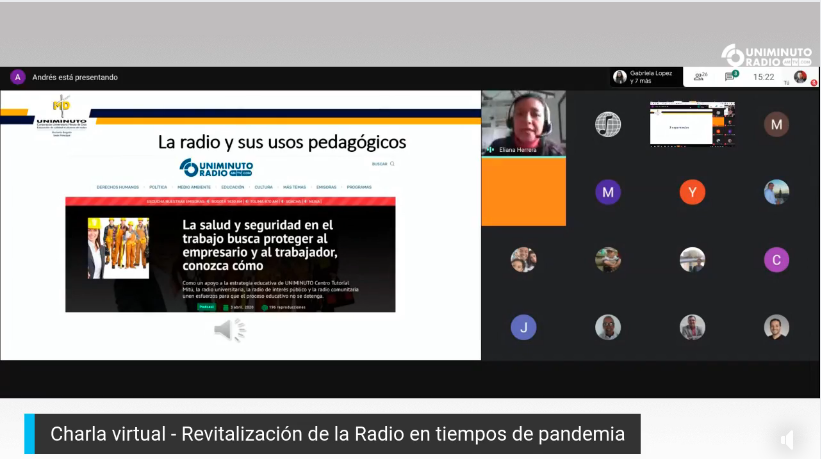The width and height of the screenshot is (823, 459).
Task: Open Más Temas in the site menu
Action: (294, 187)
